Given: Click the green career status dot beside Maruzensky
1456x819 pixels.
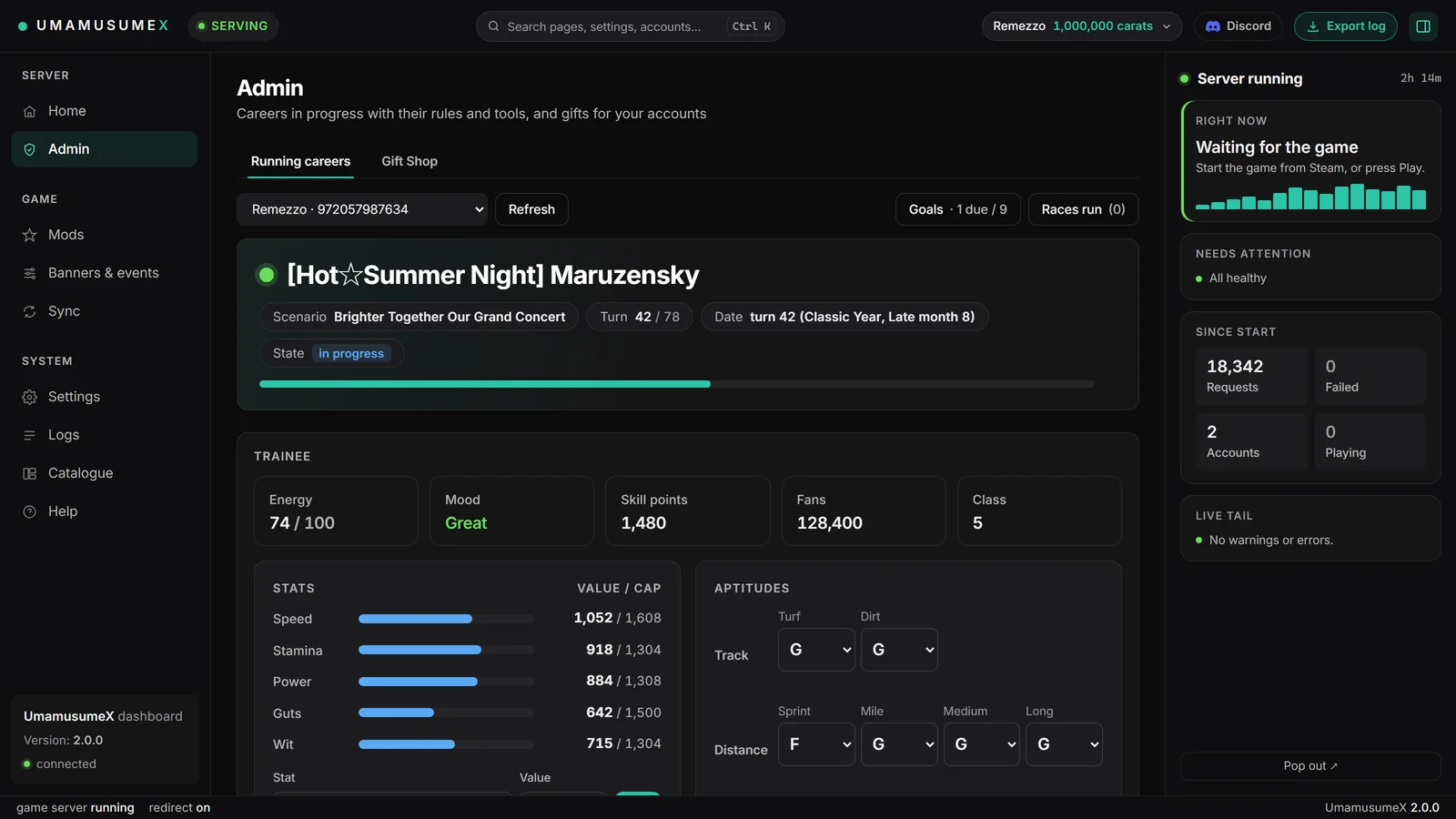Looking at the screenshot, I should click(x=267, y=275).
